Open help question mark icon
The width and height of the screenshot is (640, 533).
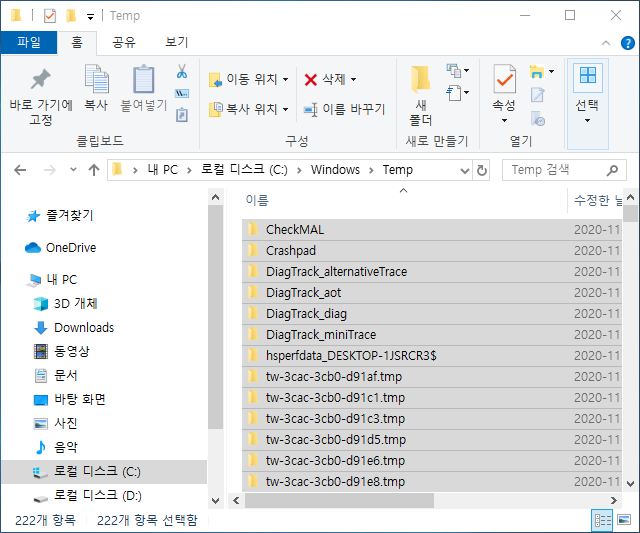pos(627,42)
